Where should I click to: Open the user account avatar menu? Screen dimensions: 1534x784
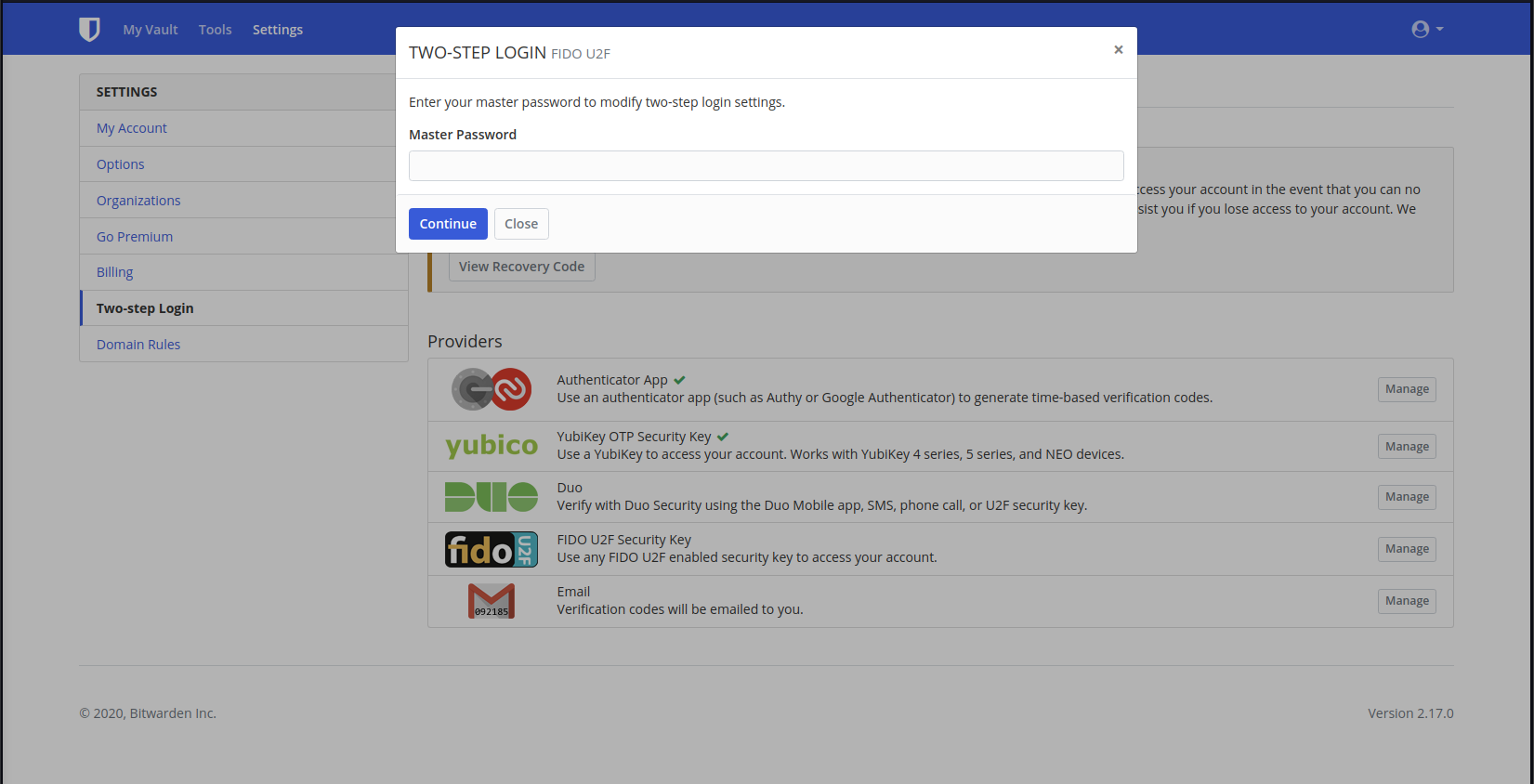(1427, 30)
